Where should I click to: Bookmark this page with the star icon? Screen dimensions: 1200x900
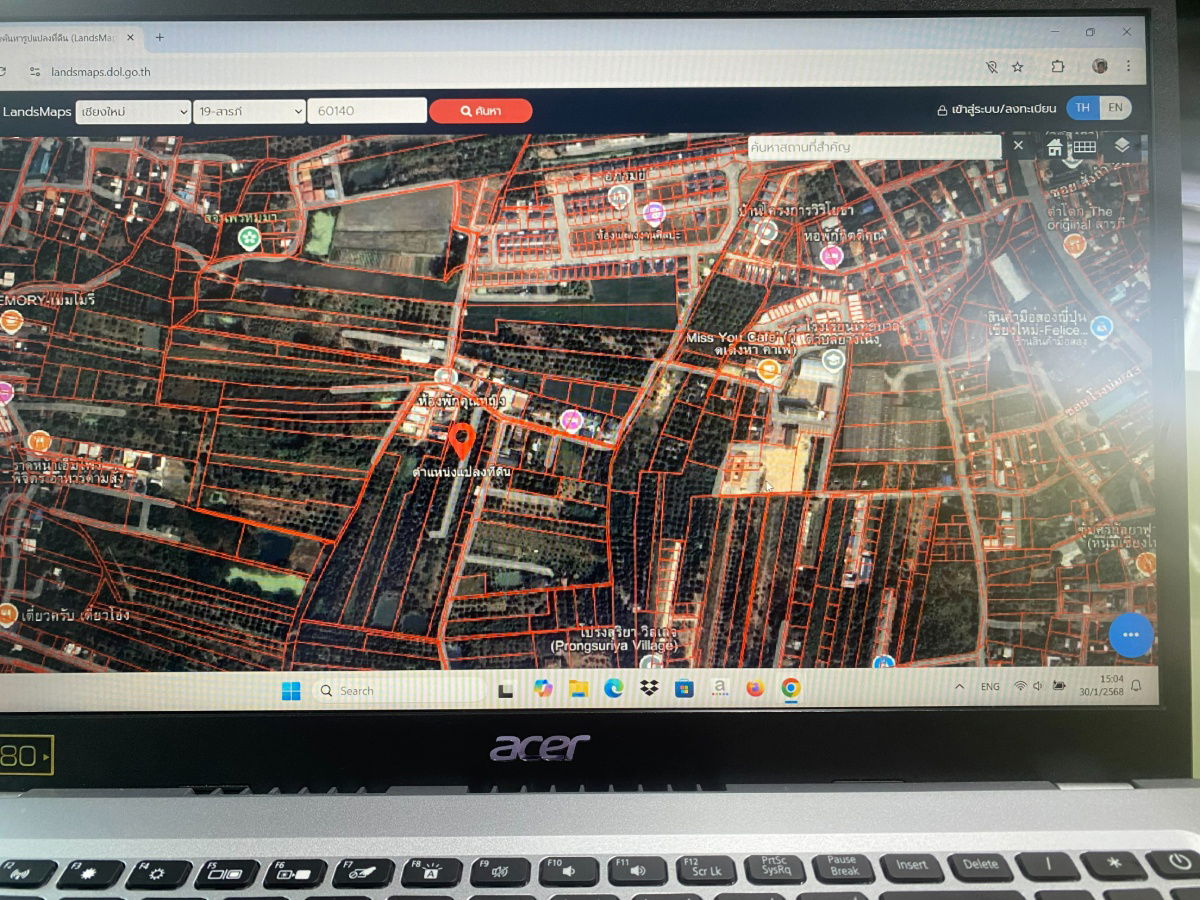tap(1018, 67)
